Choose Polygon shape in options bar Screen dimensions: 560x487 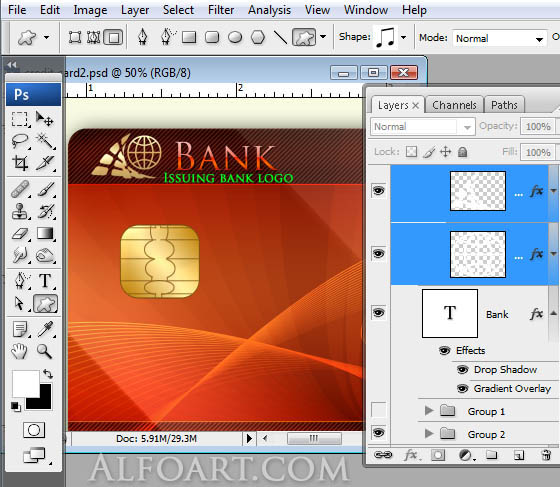point(258,37)
